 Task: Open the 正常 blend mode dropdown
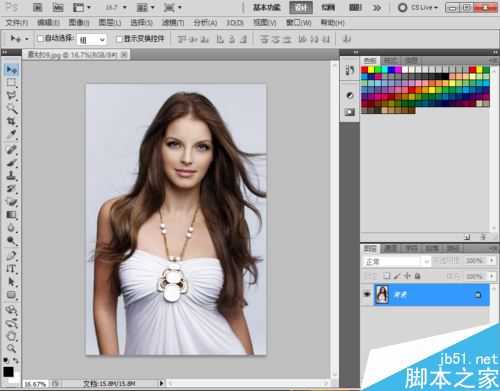pyautogui.click(x=397, y=261)
